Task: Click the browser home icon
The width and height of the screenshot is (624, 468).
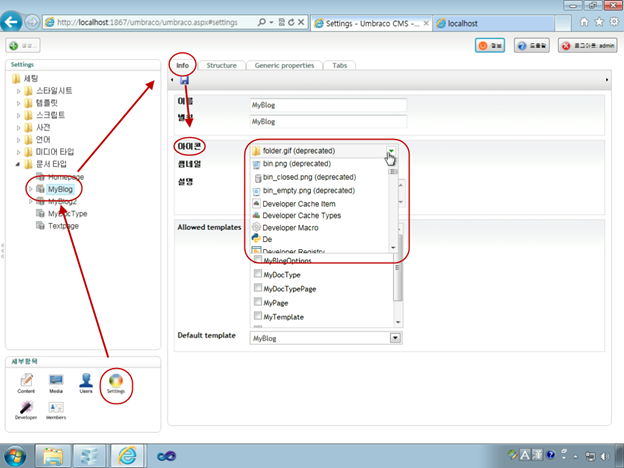Action: [x=584, y=22]
